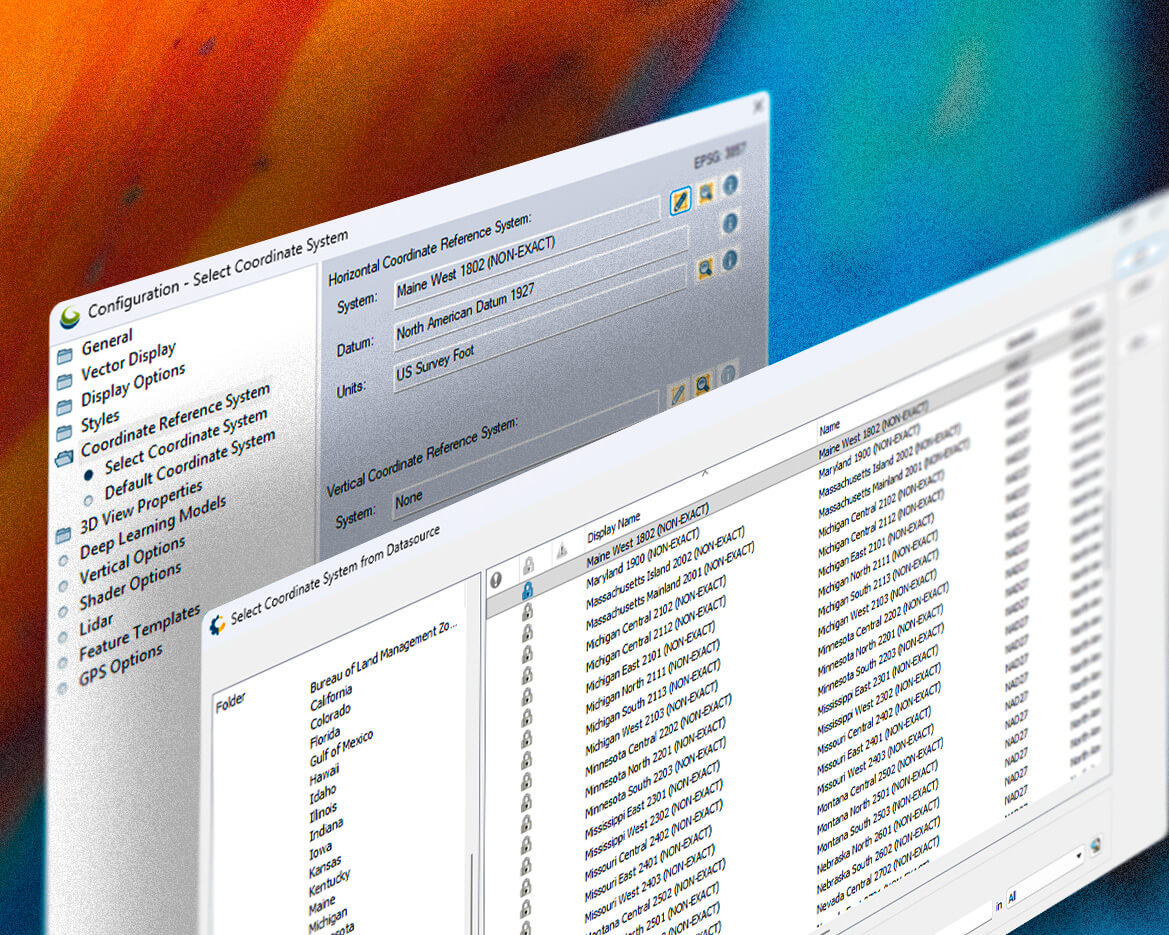Click the Global Mapper logo in Configuration title bar

click(x=69, y=318)
